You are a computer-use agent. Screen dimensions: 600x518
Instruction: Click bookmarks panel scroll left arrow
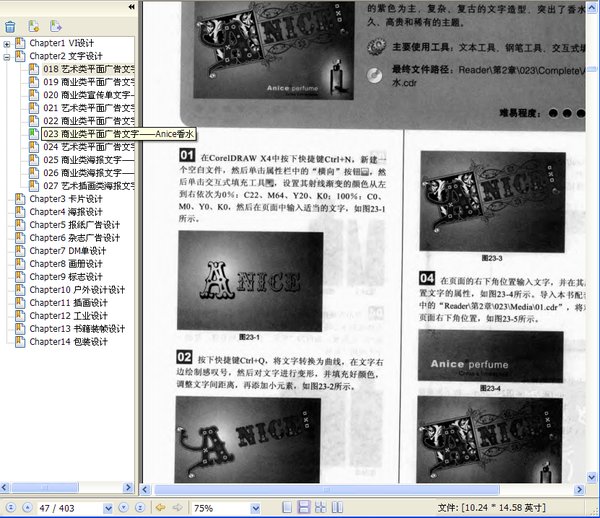click(x=5, y=487)
